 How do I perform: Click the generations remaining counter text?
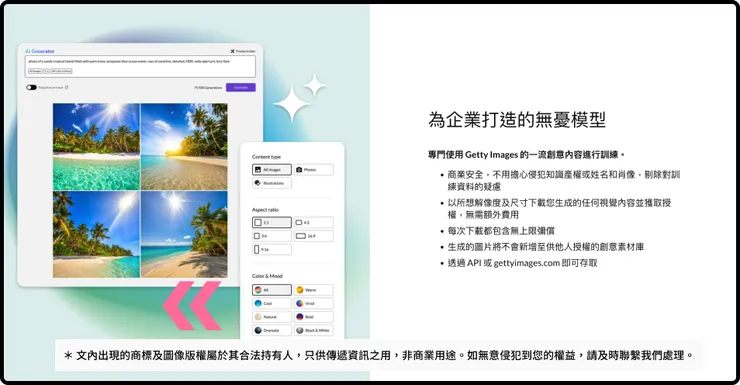tap(208, 88)
